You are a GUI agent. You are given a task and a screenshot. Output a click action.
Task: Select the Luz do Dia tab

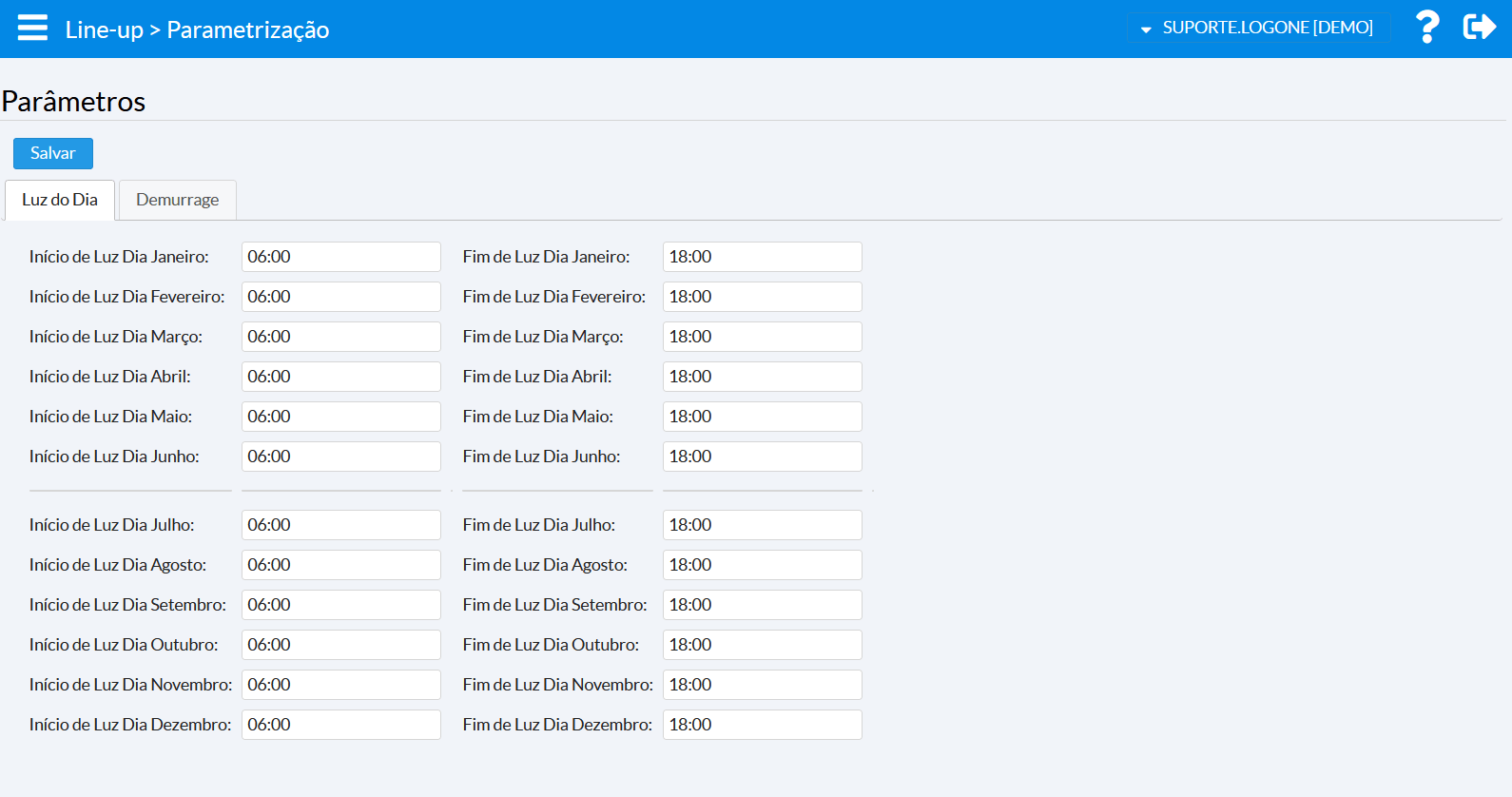pyautogui.click(x=60, y=200)
